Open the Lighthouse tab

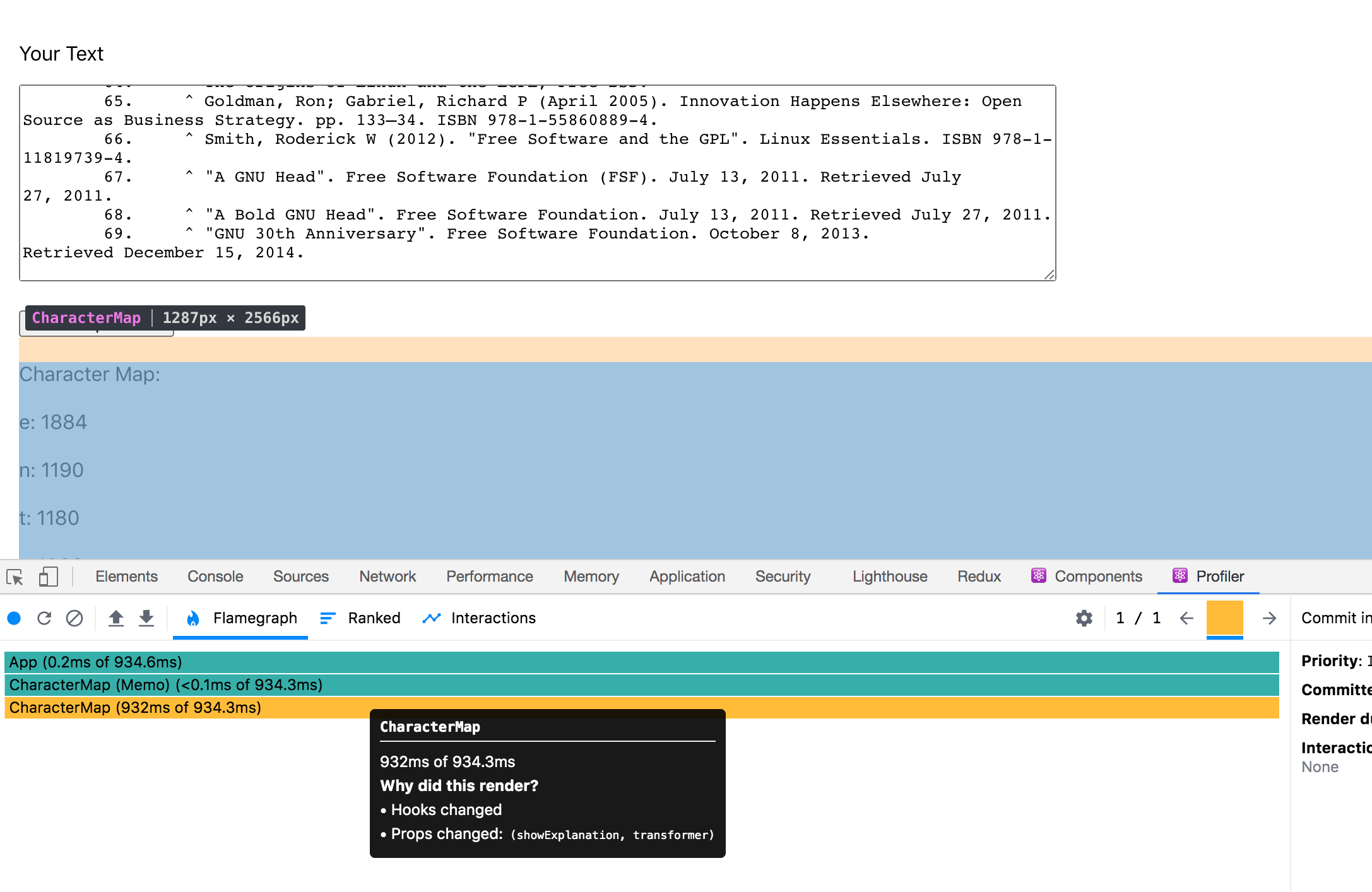890,577
